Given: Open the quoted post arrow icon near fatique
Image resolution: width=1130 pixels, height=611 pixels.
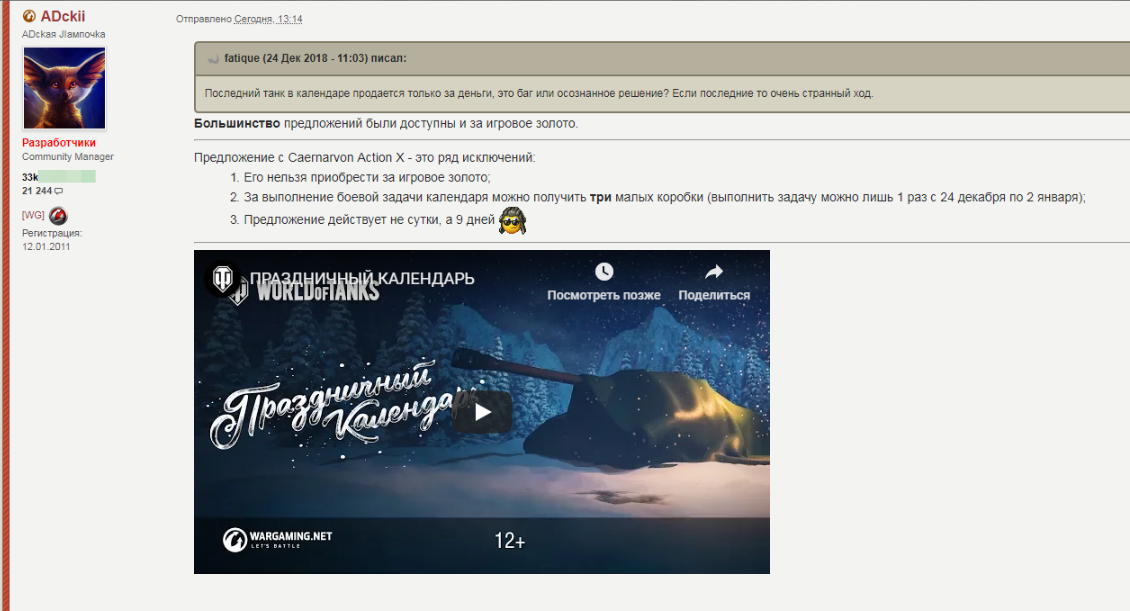Looking at the screenshot, I should pos(213,58).
